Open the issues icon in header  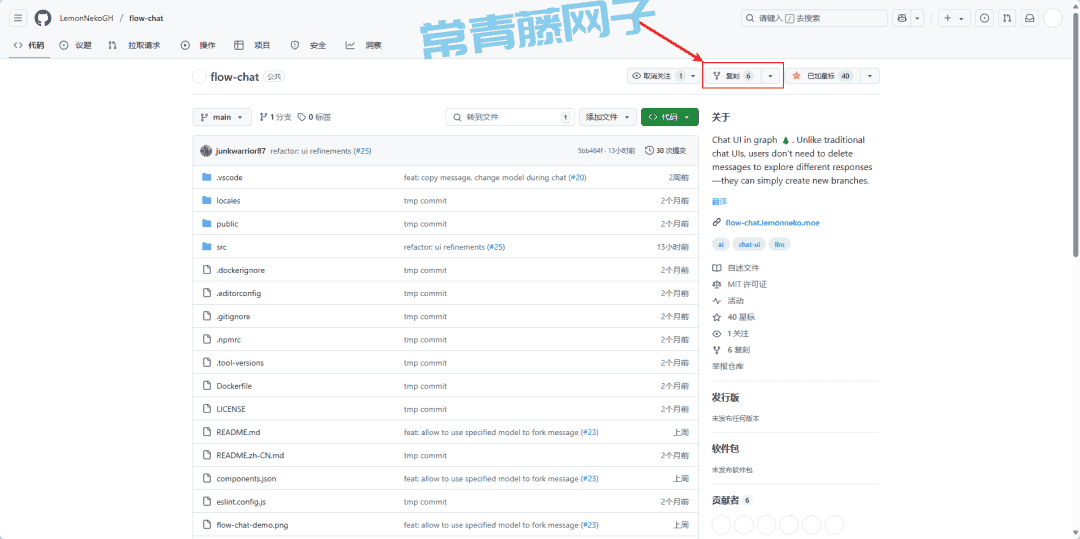985,19
